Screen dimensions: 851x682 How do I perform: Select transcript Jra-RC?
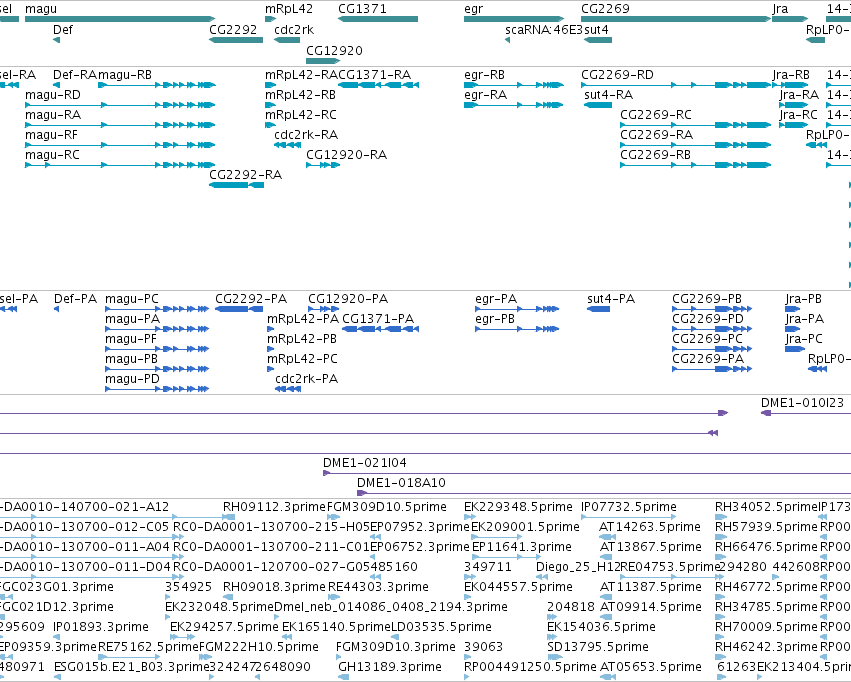click(798, 115)
